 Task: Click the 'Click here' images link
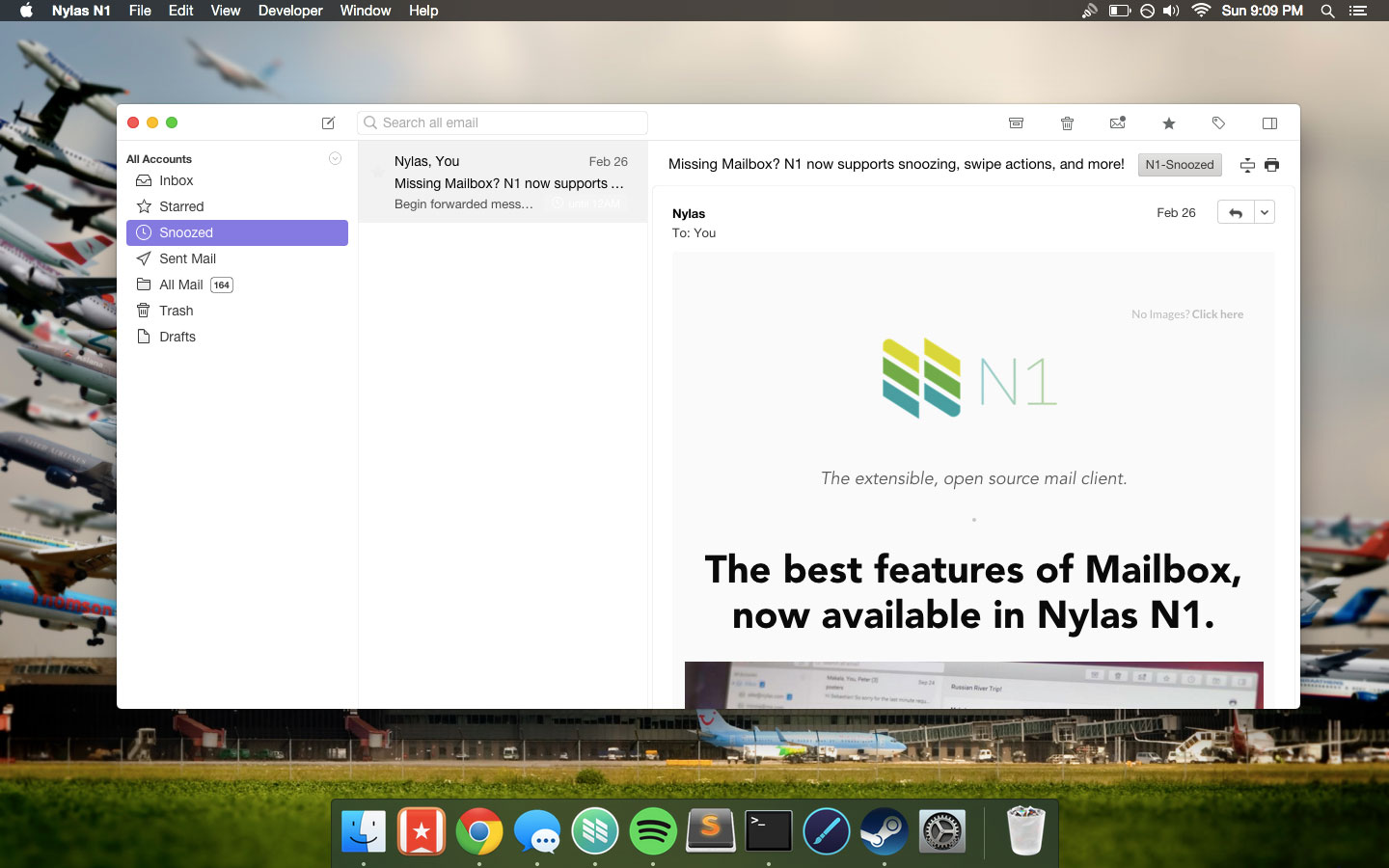pos(1217,314)
